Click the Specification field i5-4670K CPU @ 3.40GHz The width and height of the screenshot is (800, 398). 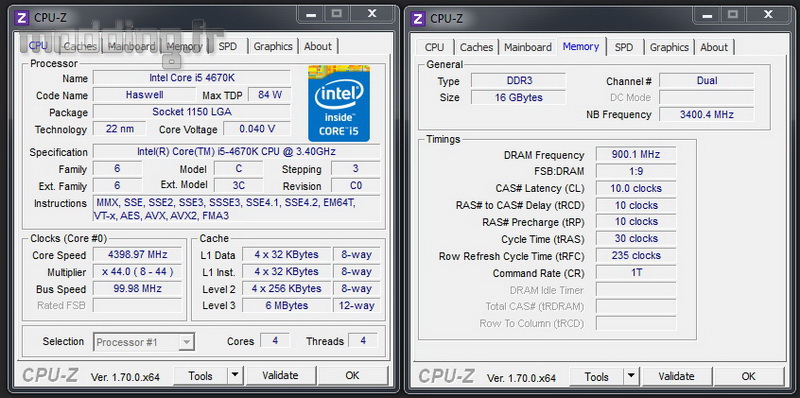pos(237,152)
